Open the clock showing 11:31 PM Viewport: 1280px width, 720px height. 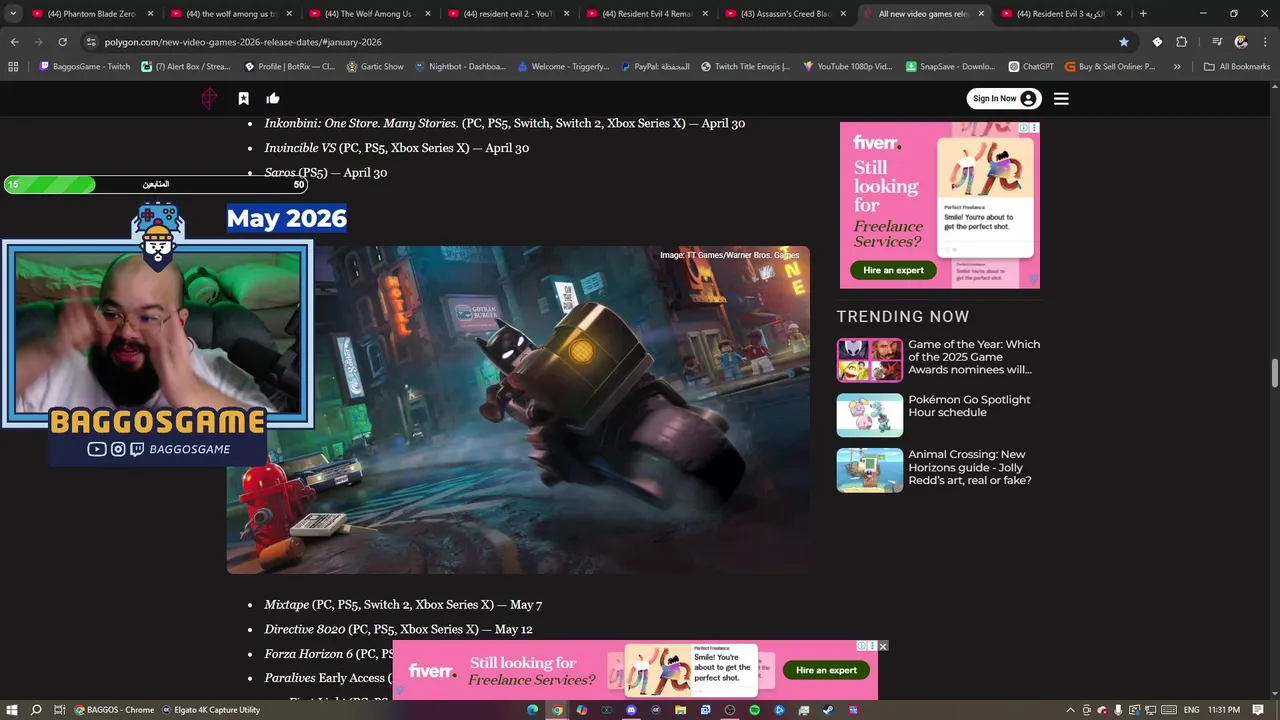tap(1224, 710)
